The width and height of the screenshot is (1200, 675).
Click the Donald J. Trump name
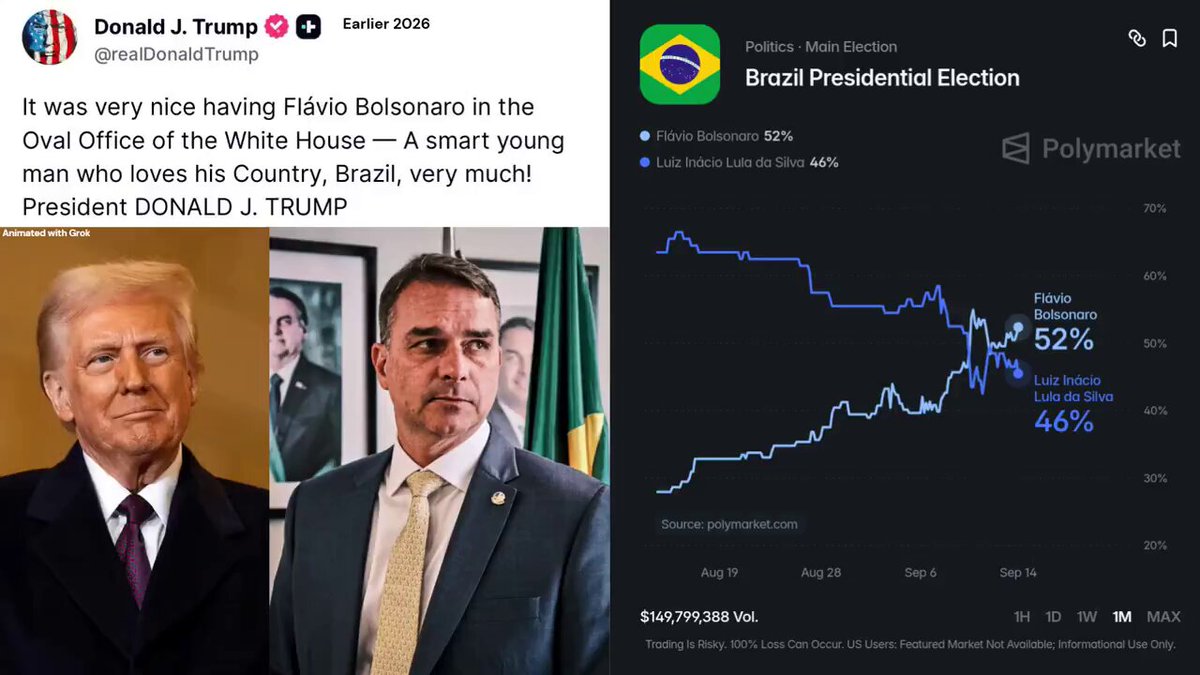(x=176, y=27)
